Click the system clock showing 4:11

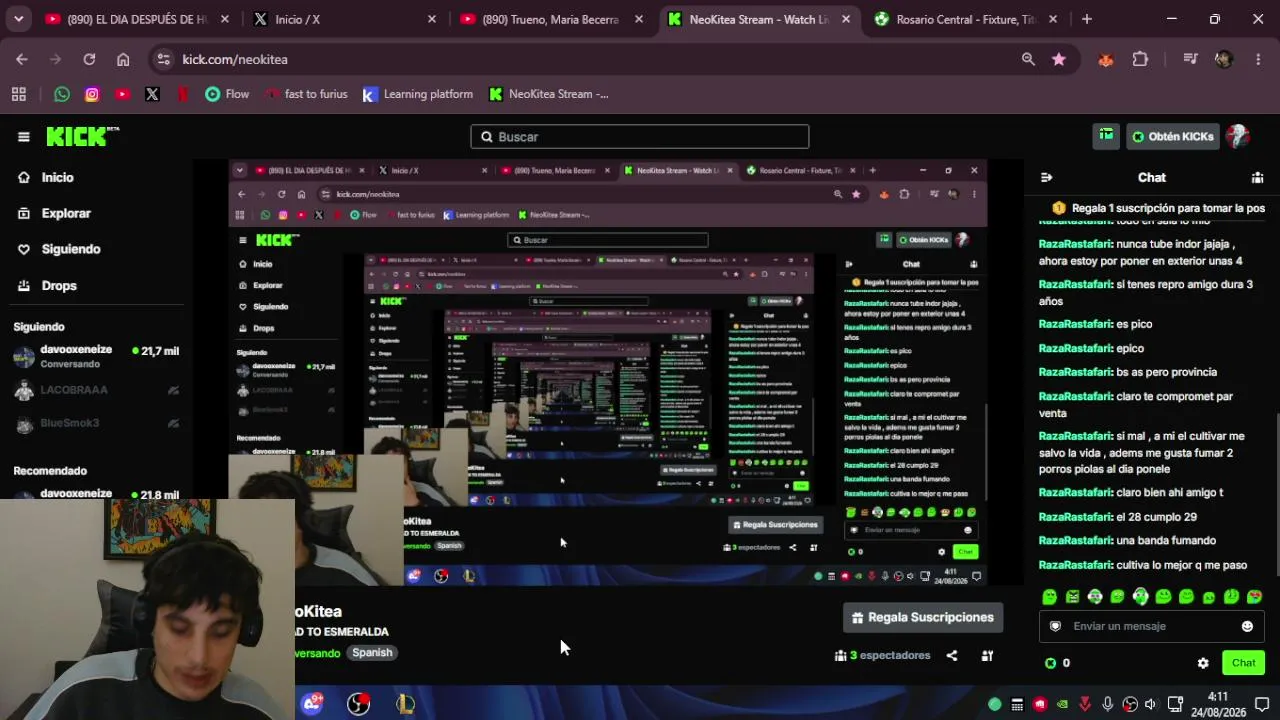coord(1217,704)
